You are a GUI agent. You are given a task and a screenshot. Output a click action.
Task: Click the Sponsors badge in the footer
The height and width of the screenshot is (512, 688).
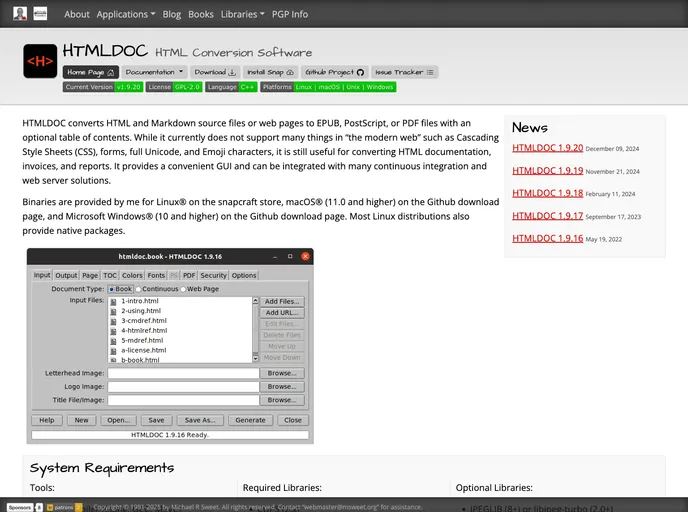(25, 508)
